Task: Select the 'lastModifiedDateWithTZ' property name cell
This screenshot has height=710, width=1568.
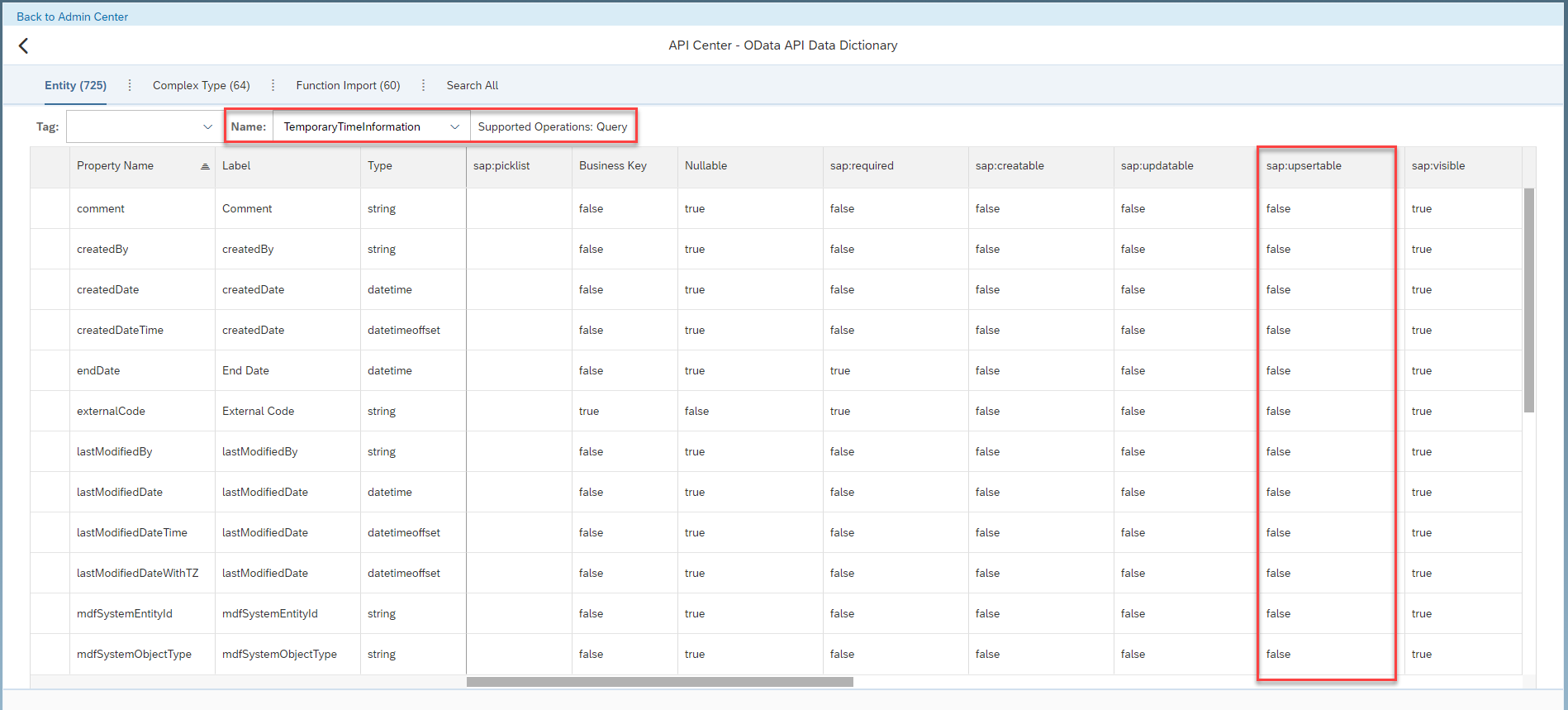Action: tap(142, 573)
